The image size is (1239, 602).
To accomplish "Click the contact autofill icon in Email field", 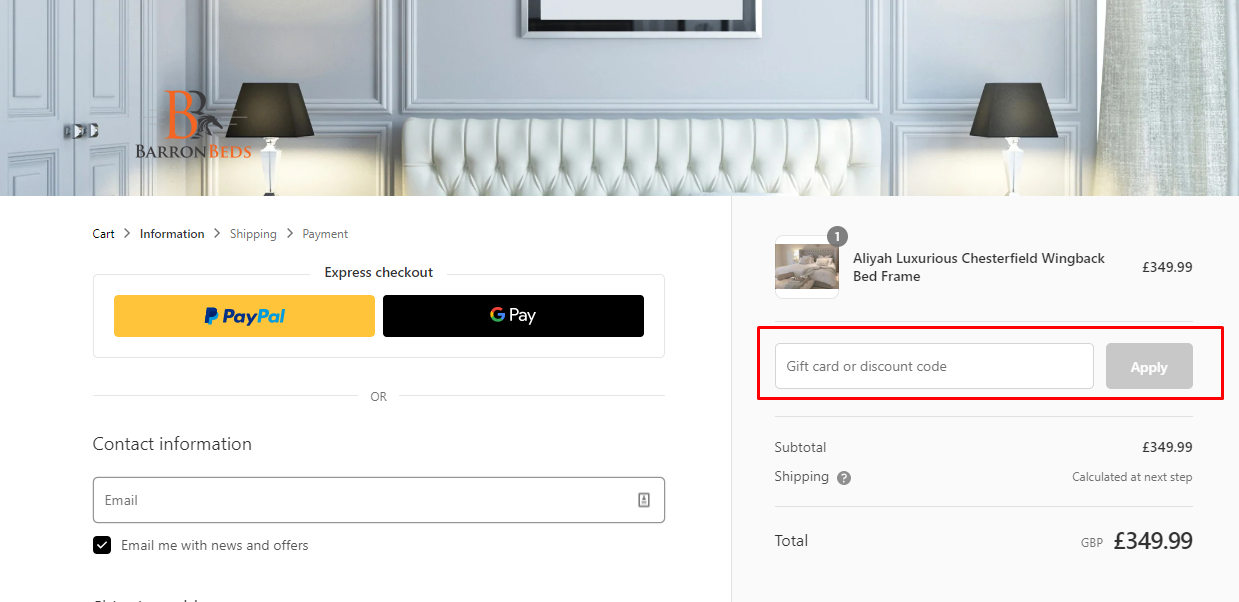I will point(644,500).
